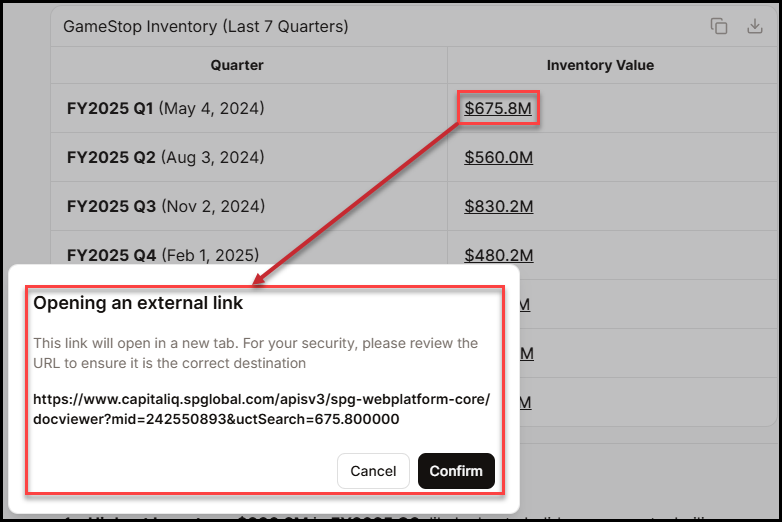This screenshot has width=782, height=522.
Task: Click the copy table icon
Action: tap(719, 27)
